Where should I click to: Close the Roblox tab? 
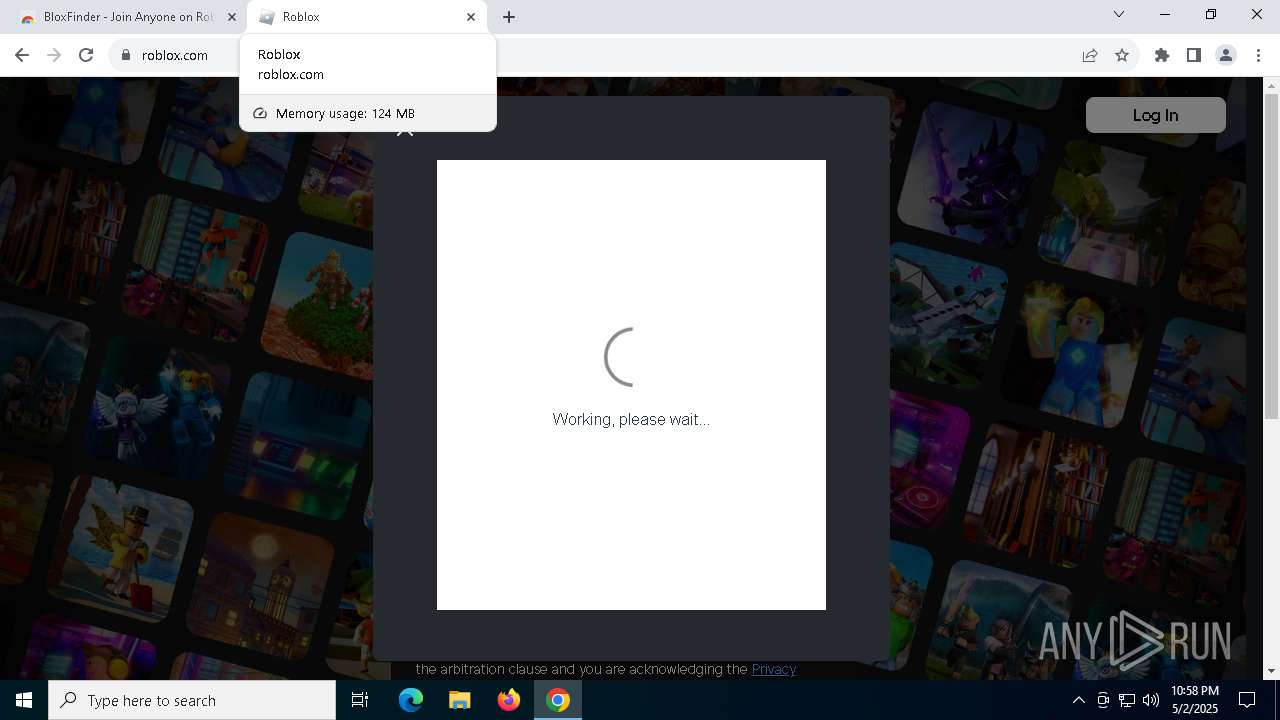tap(471, 17)
